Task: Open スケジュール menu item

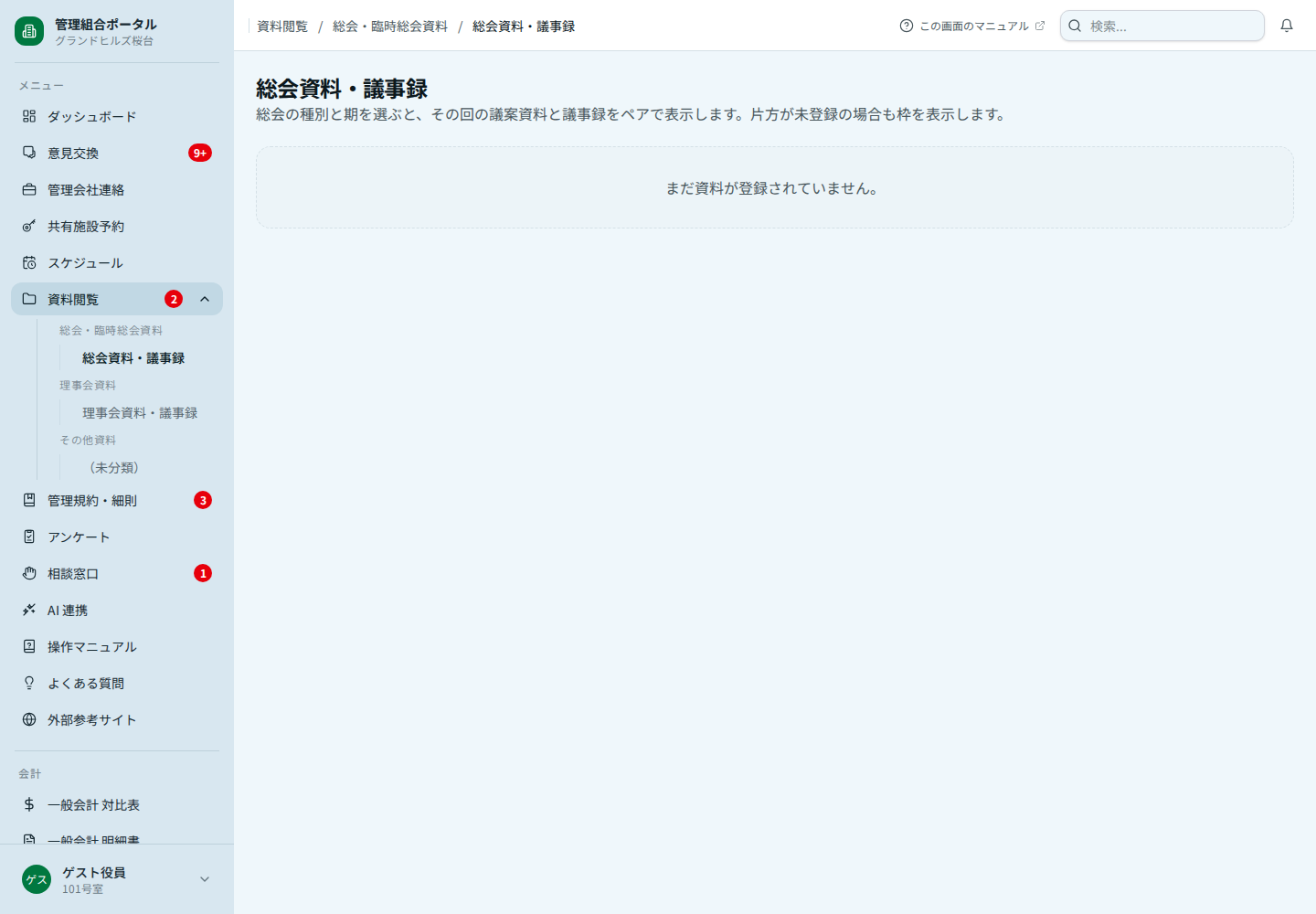Action: point(117,262)
